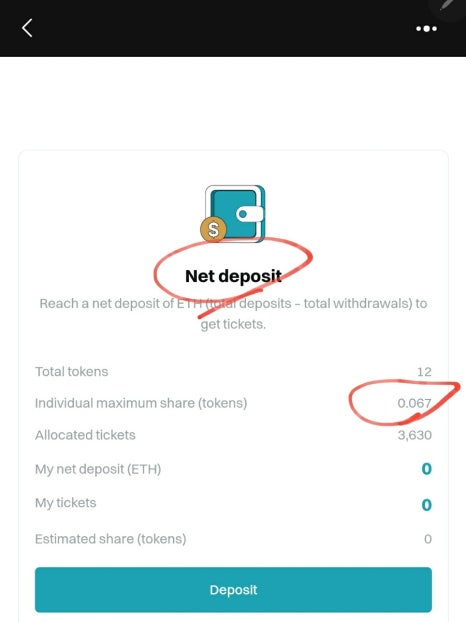Select Individual maximum share (tokens) label
466x622 pixels.
pyautogui.click(x=141, y=403)
